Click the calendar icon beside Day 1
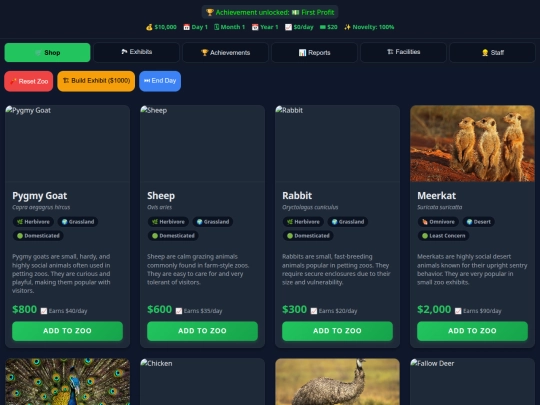Screen dimensions: 540x405 tap(186, 27)
